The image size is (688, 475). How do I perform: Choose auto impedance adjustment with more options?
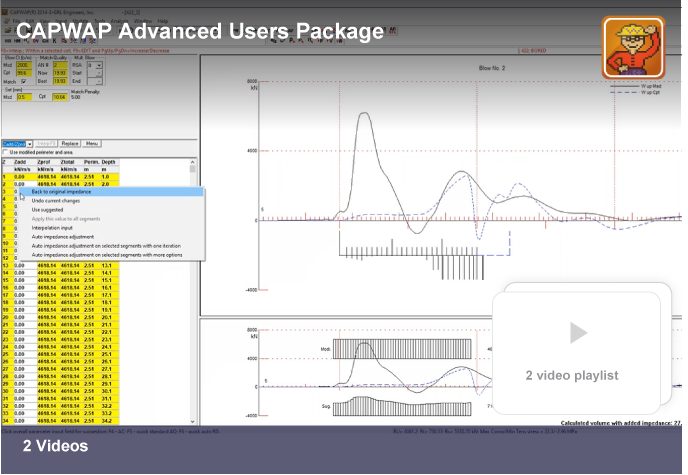coord(111,255)
